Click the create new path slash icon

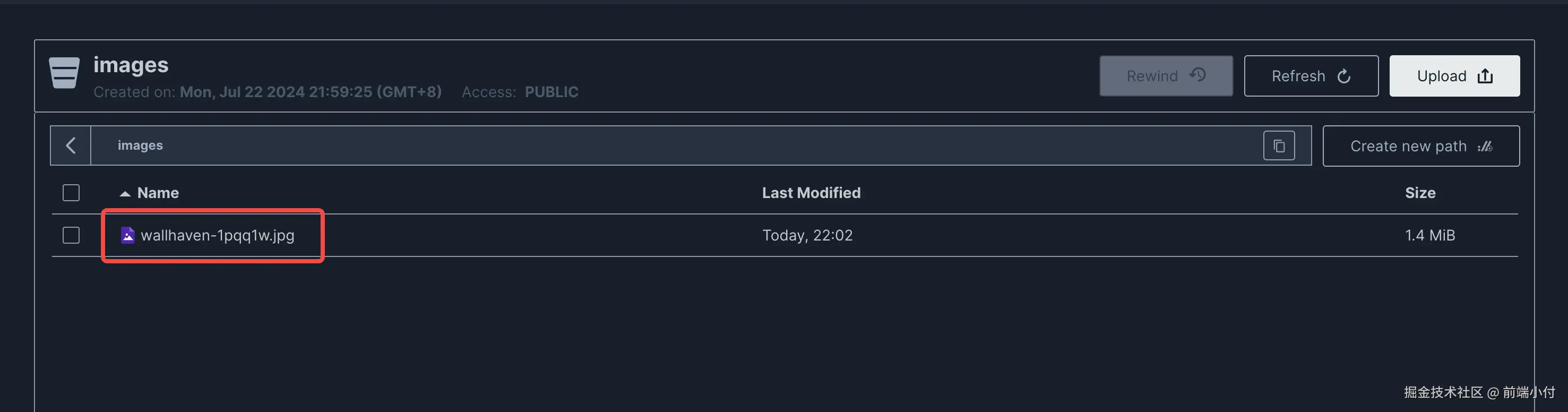[x=1485, y=147]
